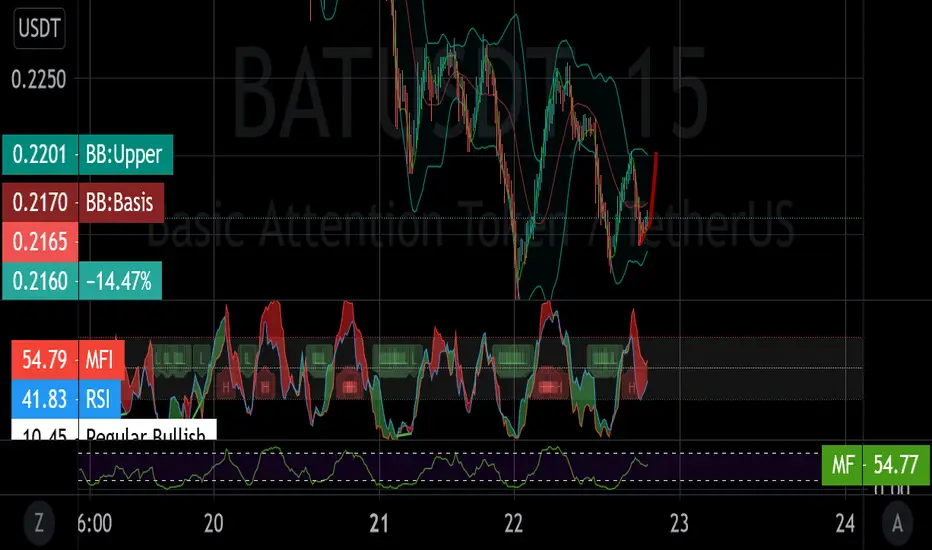Image resolution: width=932 pixels, height=550 pixels.
Task: Select the blue RSI indicator label
Action: 99,399
